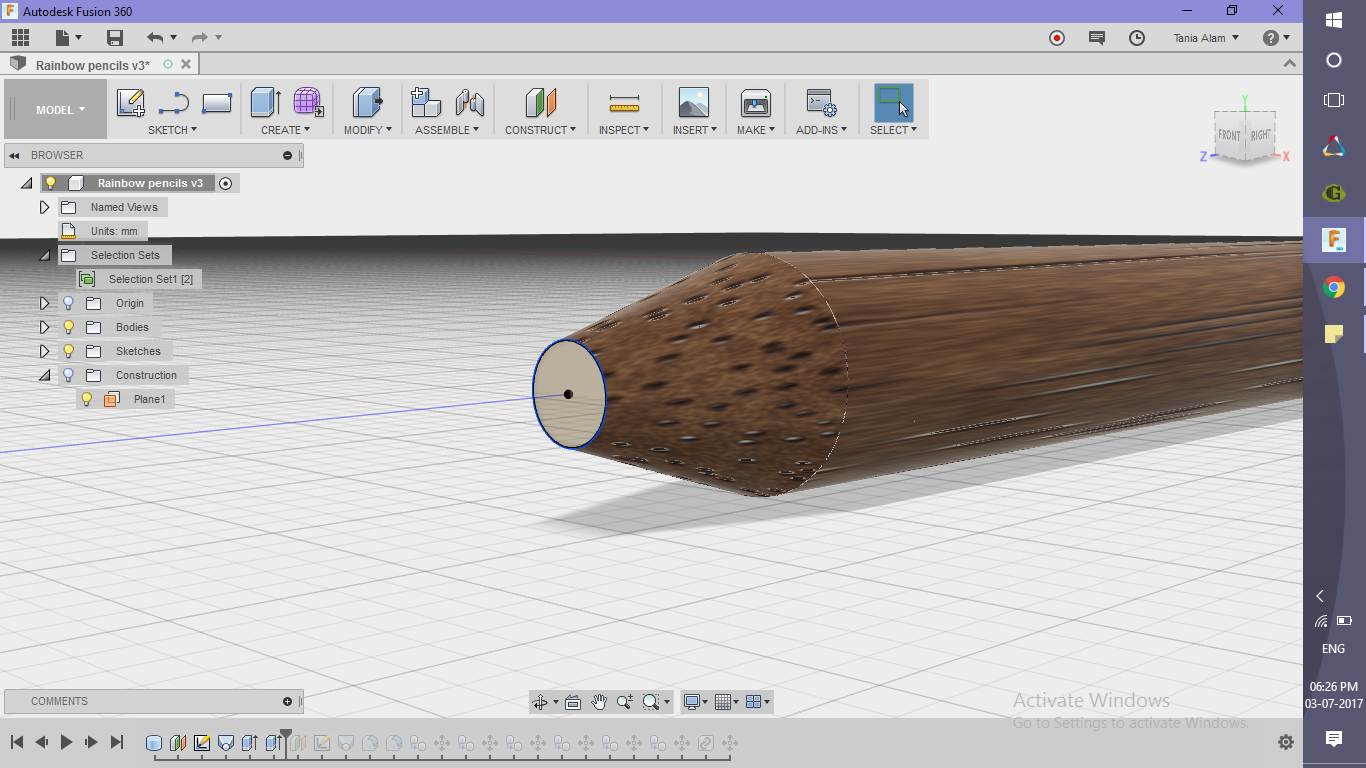Click the Joint icon in Assemble
The image size is (1366, 768).
click(x=469, y=103)
